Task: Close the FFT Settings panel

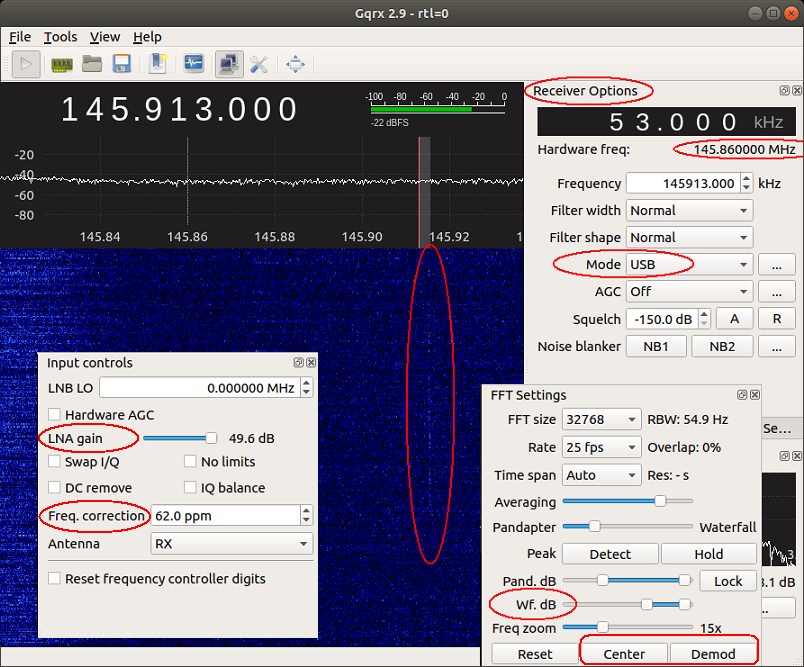Action: (x=755, y=395)
